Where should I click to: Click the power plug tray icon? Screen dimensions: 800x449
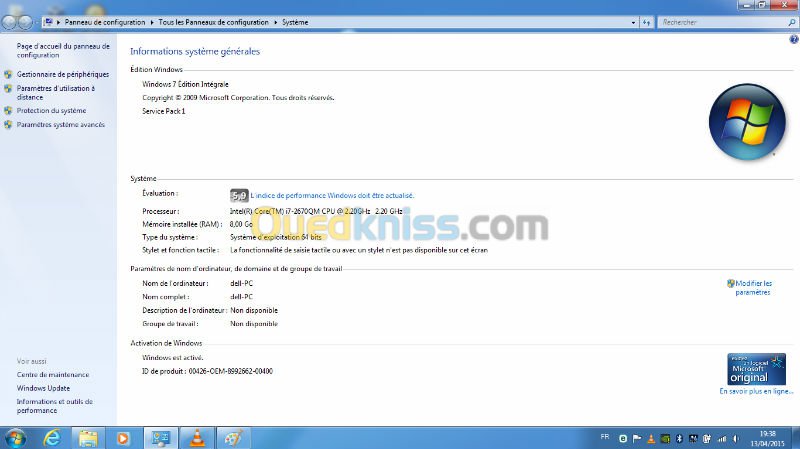[707, 438]
